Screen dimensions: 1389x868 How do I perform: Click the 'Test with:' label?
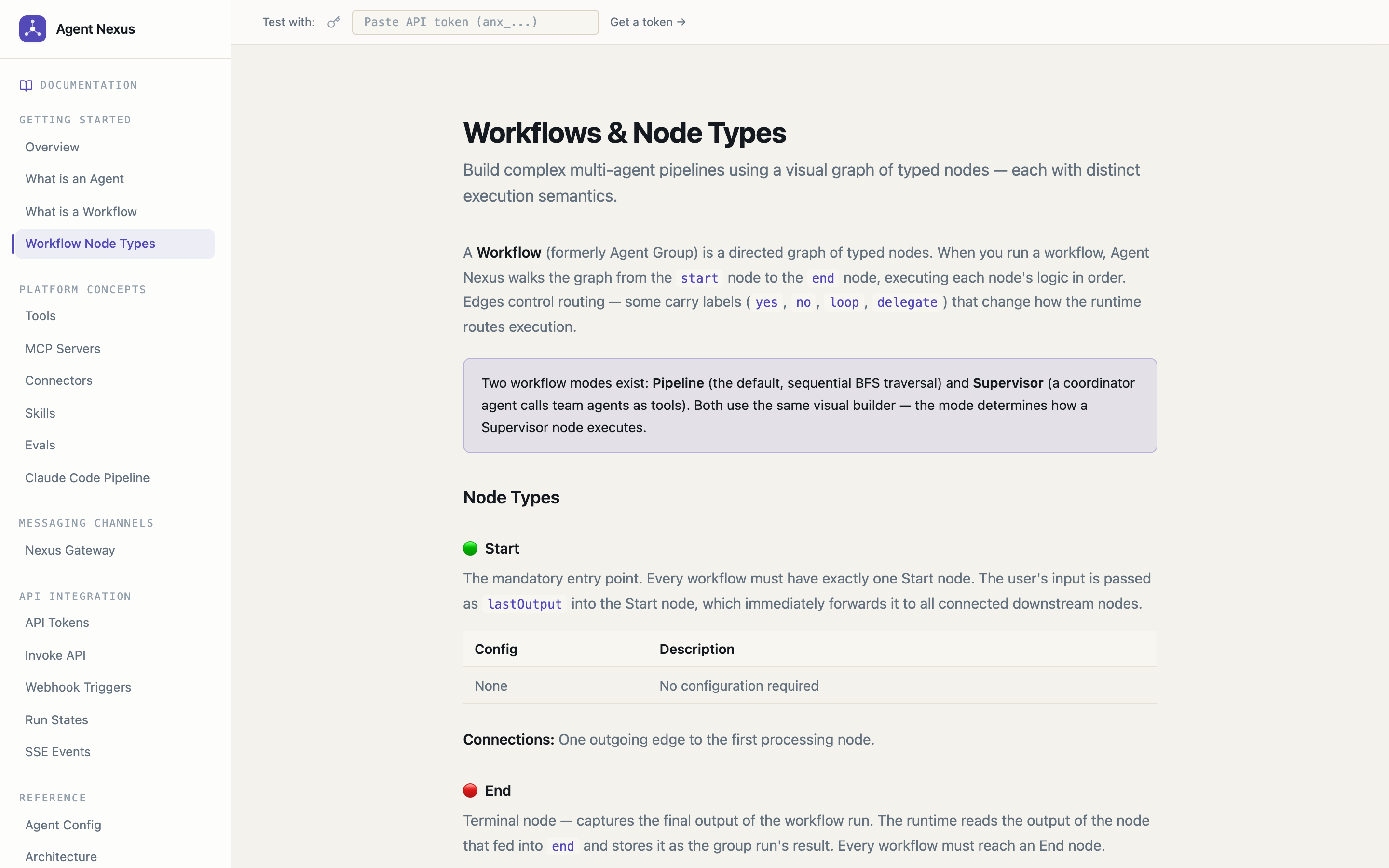[289, 22]
